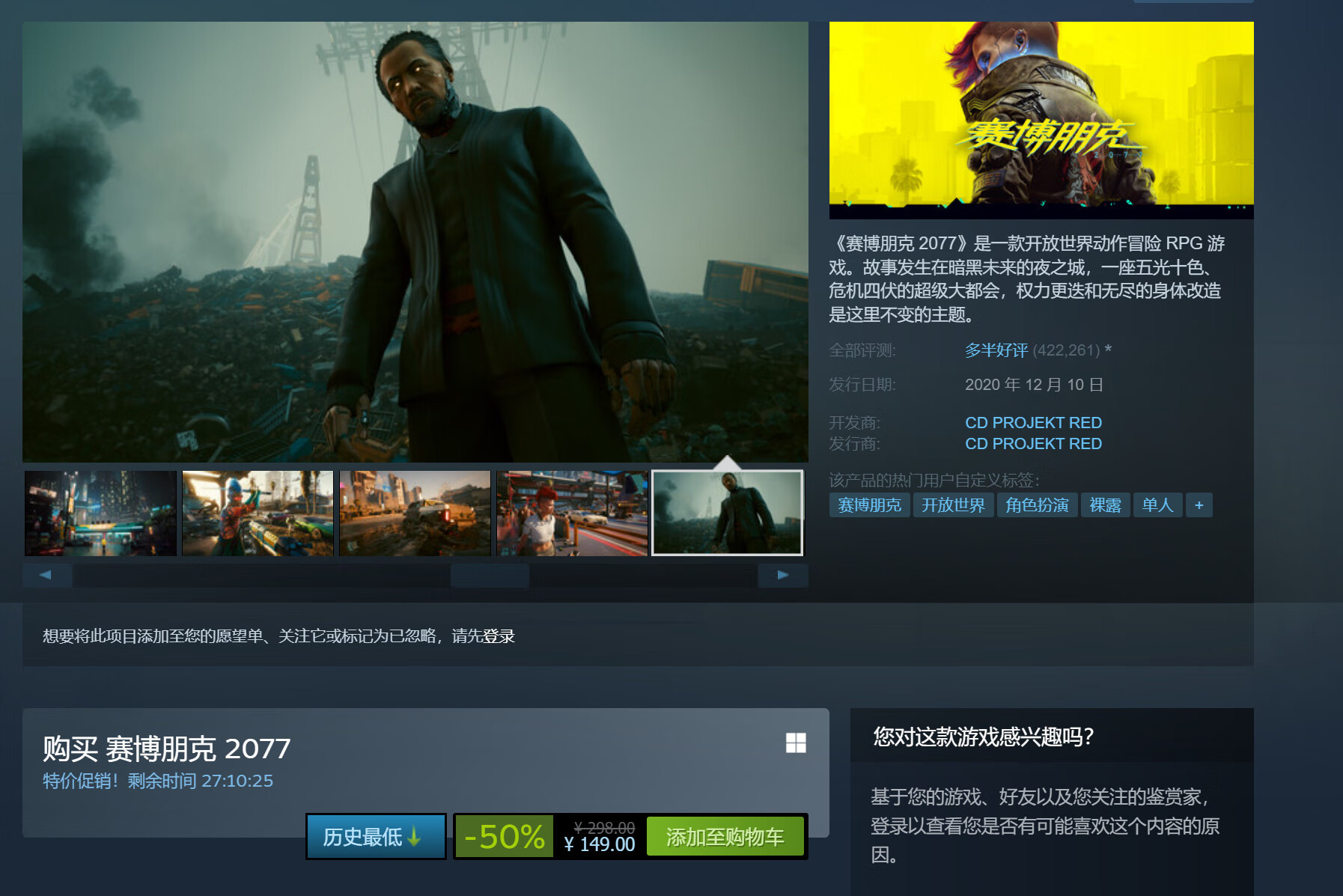The image size is (1343, 896).
Task: Select the desert truck screenshot thumbnail
Action: [x=415, y=513]
